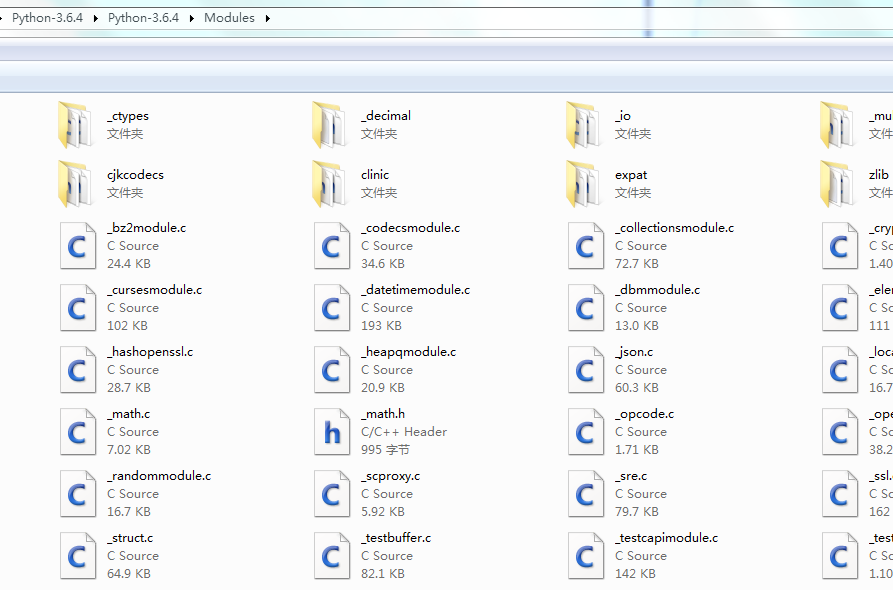Click the _opcode.c file name
The width and height of the screenshot is (893, 590).
pyautogui.click(x=645, y=415)
